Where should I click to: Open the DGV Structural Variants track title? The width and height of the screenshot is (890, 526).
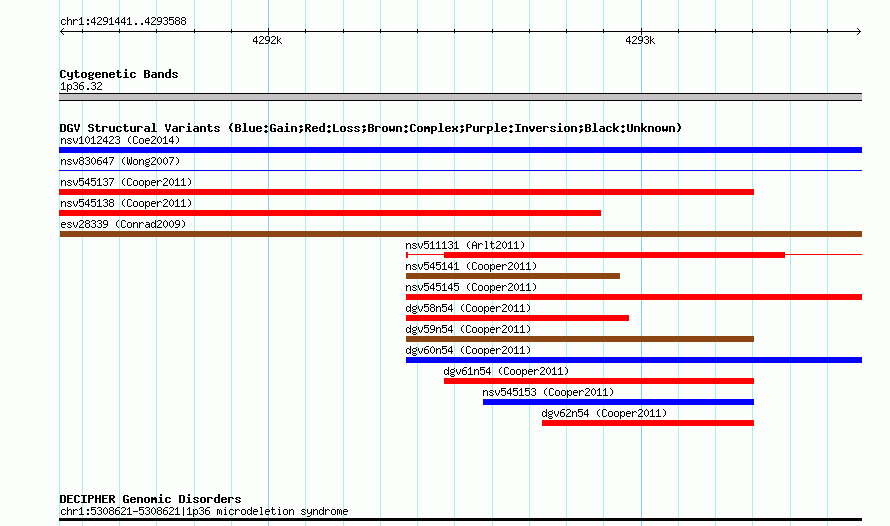pos(370,128)
